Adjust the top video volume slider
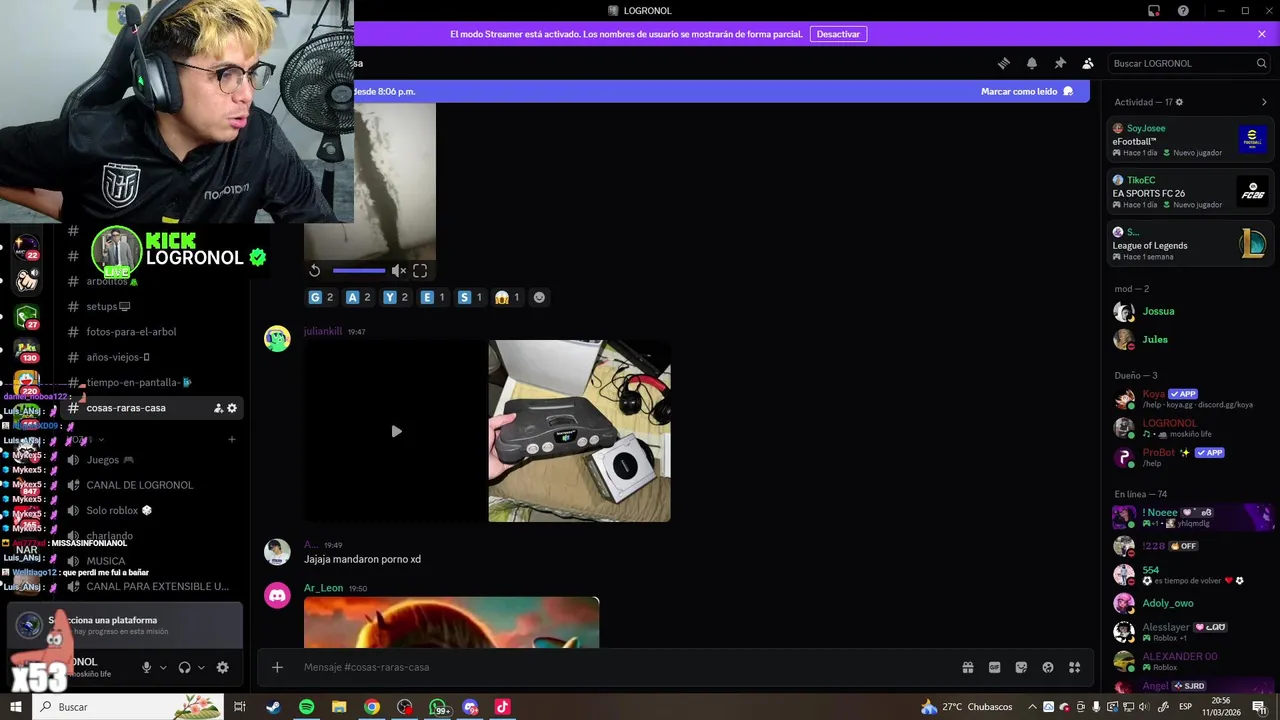This screenshot has height=720, width=1280. pos(359,271)
